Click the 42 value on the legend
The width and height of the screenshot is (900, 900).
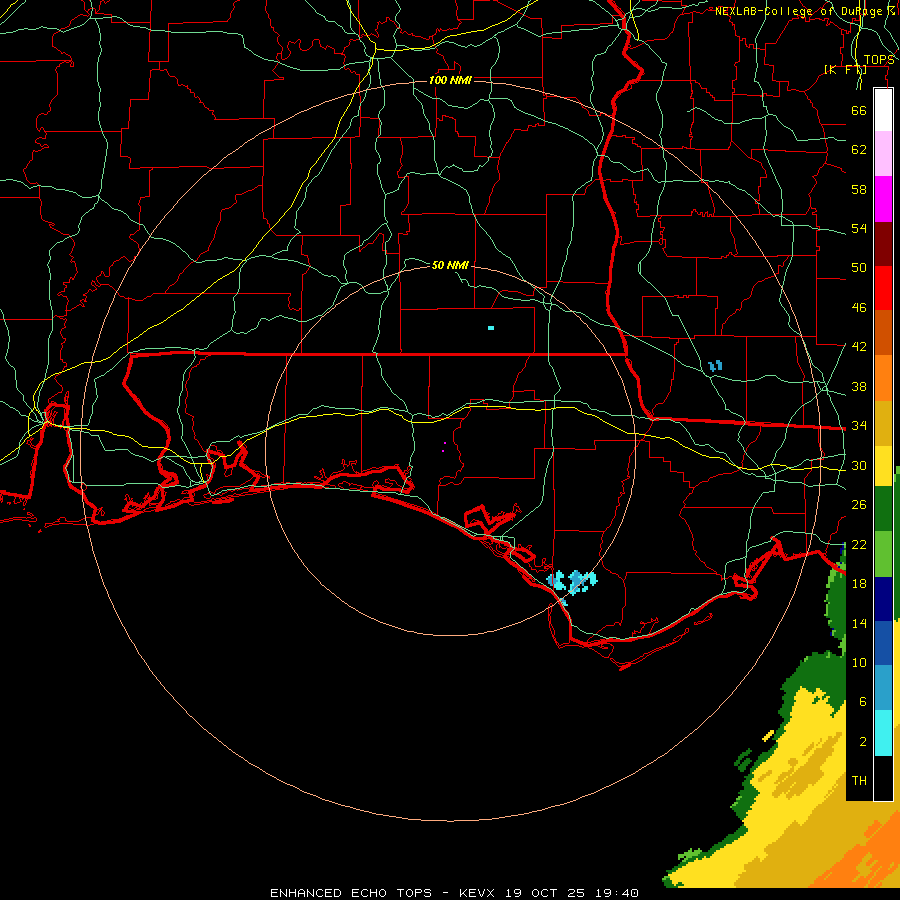(x=859, y=347)
